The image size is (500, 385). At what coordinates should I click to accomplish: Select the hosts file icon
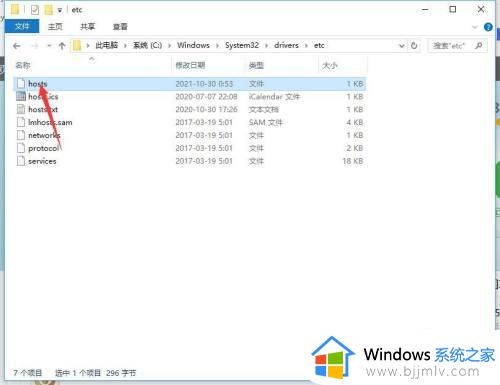pyautogui.click(x=21, y=83)
